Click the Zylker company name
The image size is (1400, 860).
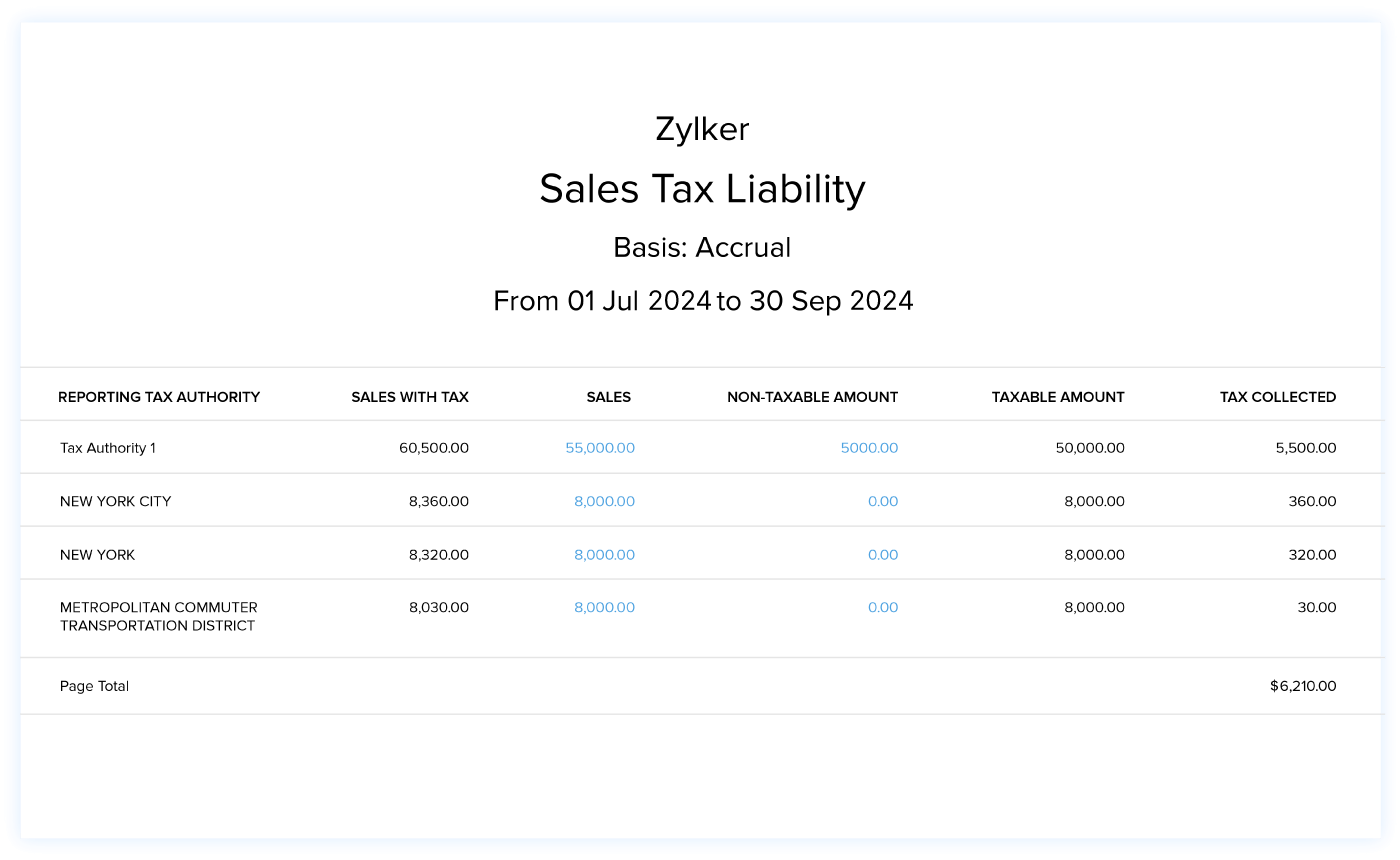[x=702, y=129]
